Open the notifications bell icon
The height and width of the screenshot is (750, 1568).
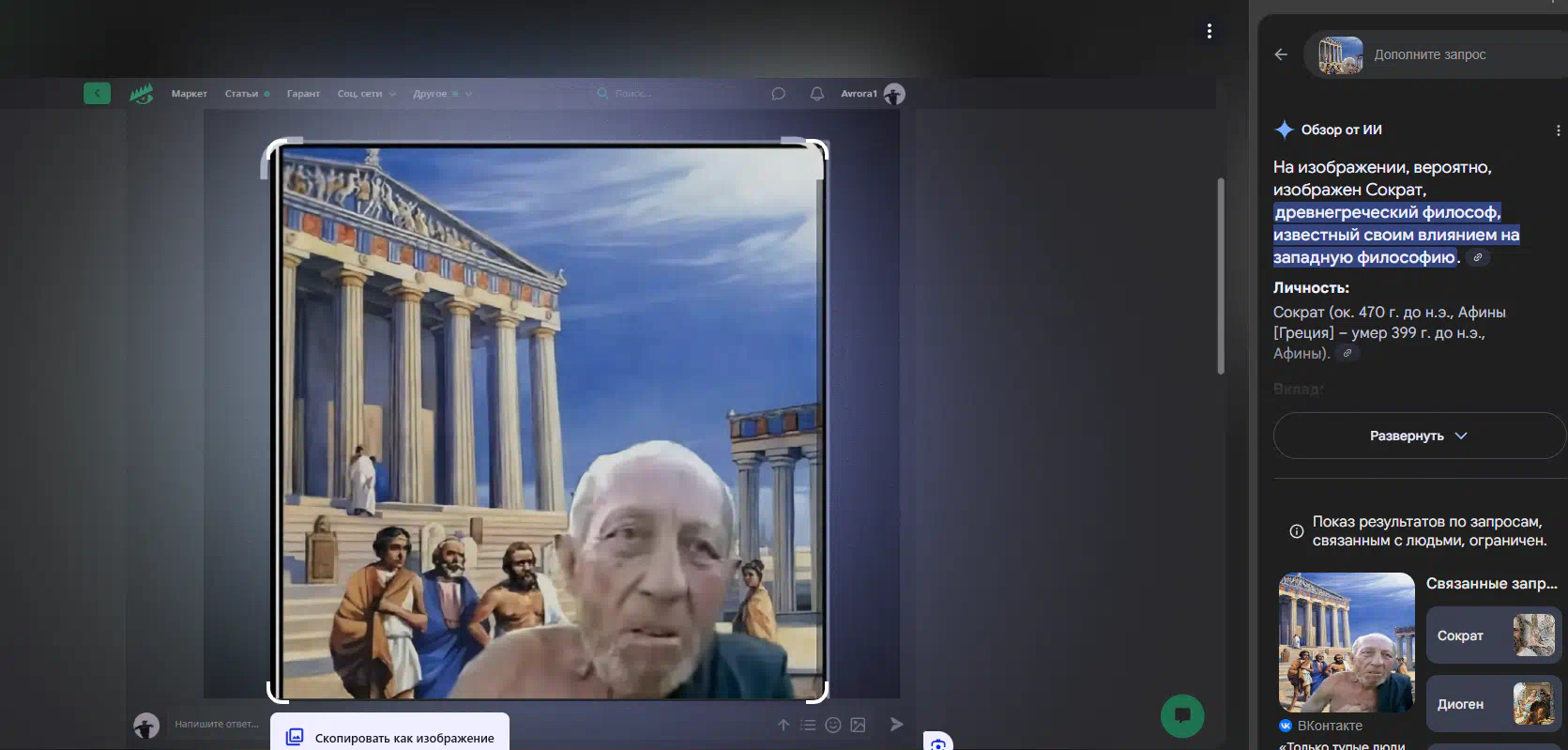[x=817, y=94]
